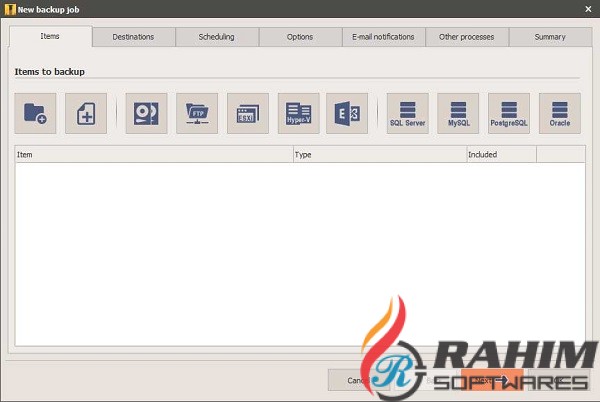Image resolution: width=600 pixels, height=402 pixels.
Task: Select the drive image backup icon
Action: coord(146,113)
